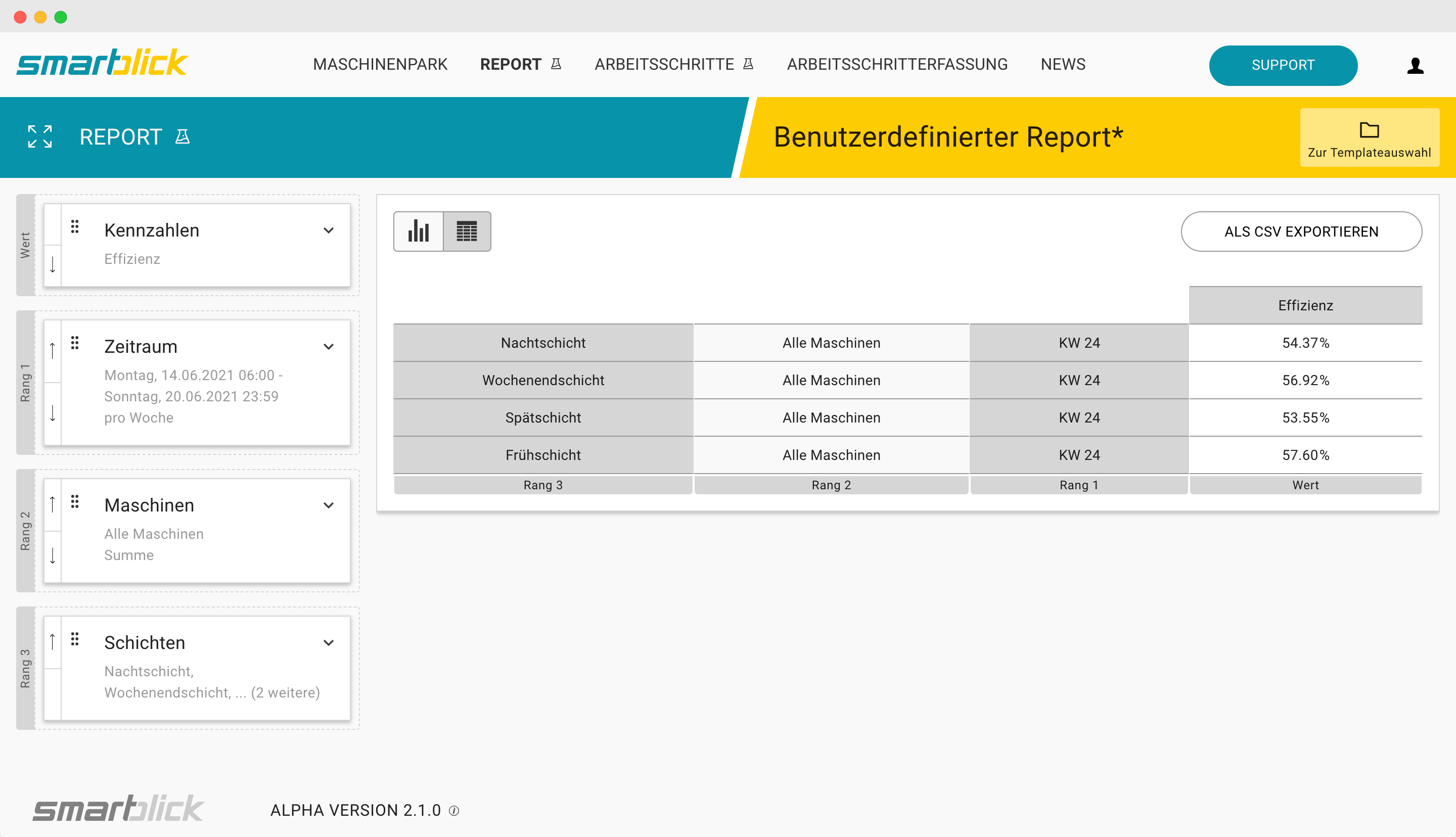Click Alle Maschinen in the Frühschicht row
The height and width of the screenshot is (837, 1456).
[x=831, y=455]
